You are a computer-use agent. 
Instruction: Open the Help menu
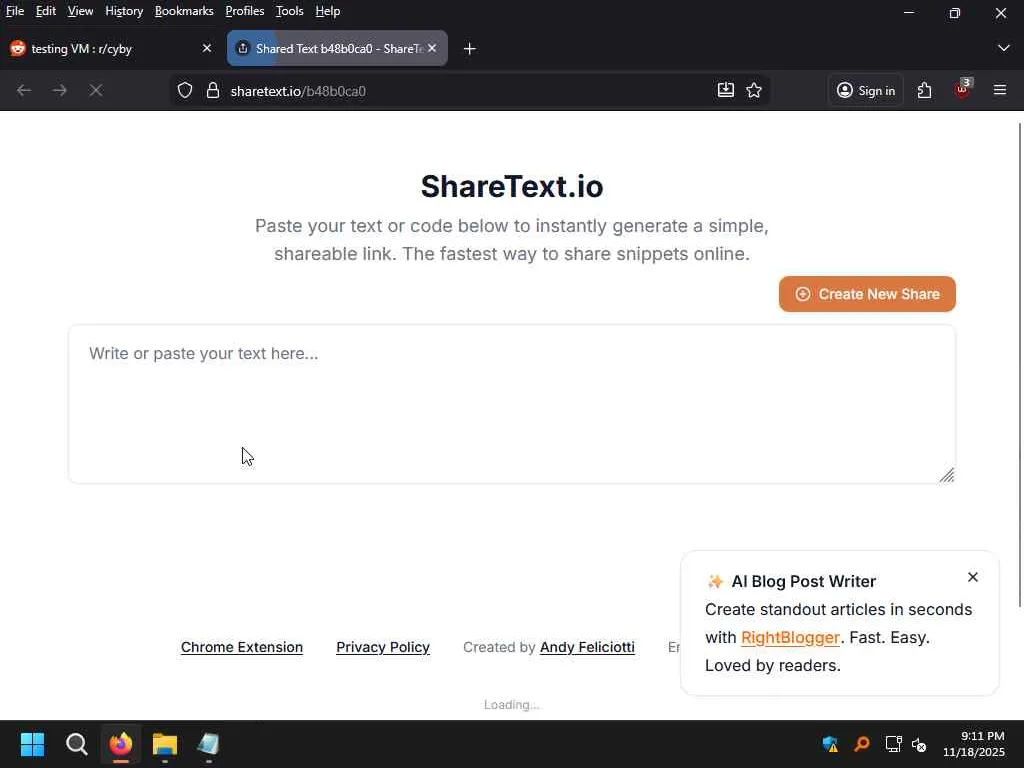pyautogui.click(x=328, y=11)
